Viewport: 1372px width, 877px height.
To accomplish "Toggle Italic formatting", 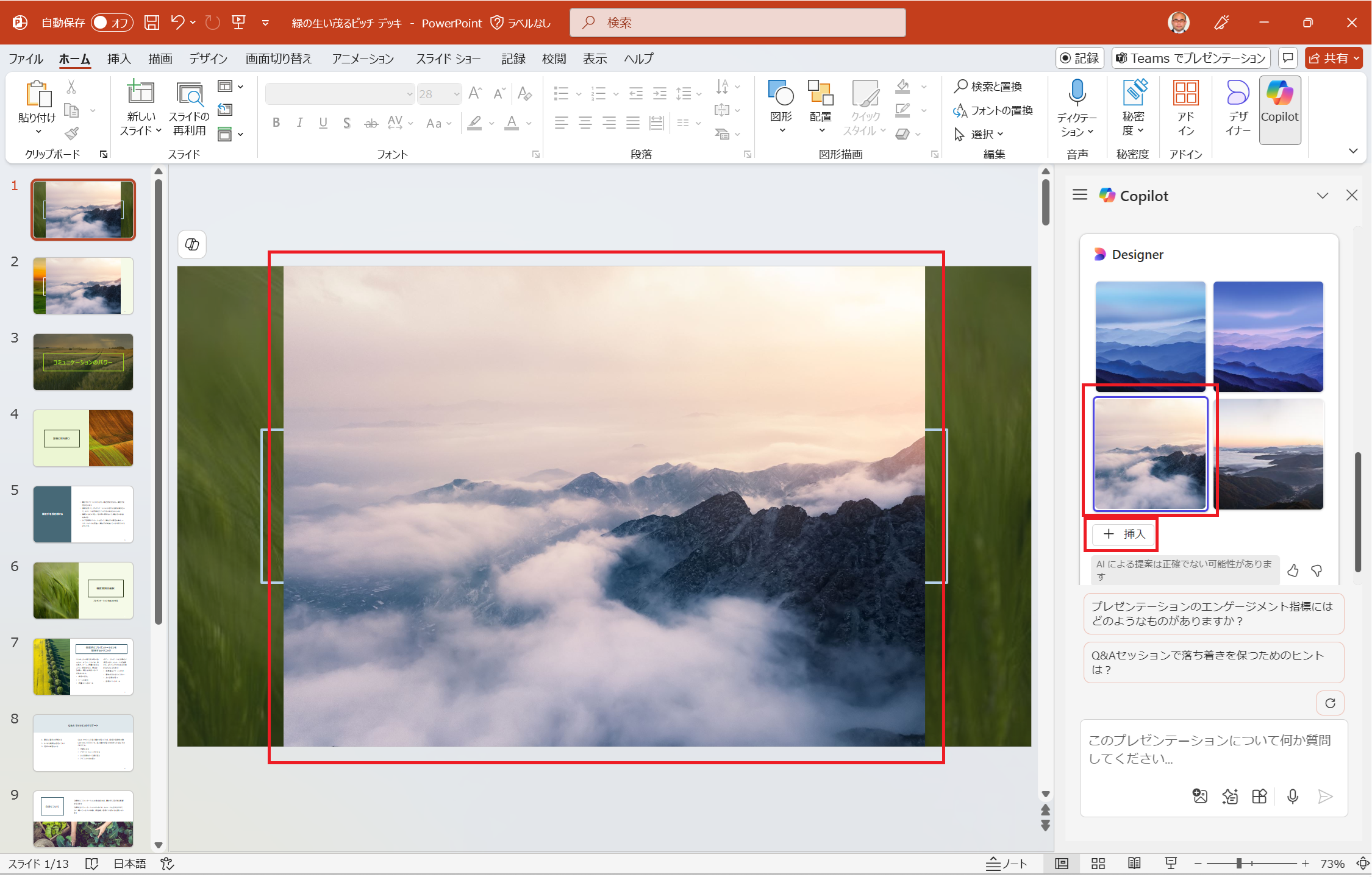I will [x=299, y=123].
